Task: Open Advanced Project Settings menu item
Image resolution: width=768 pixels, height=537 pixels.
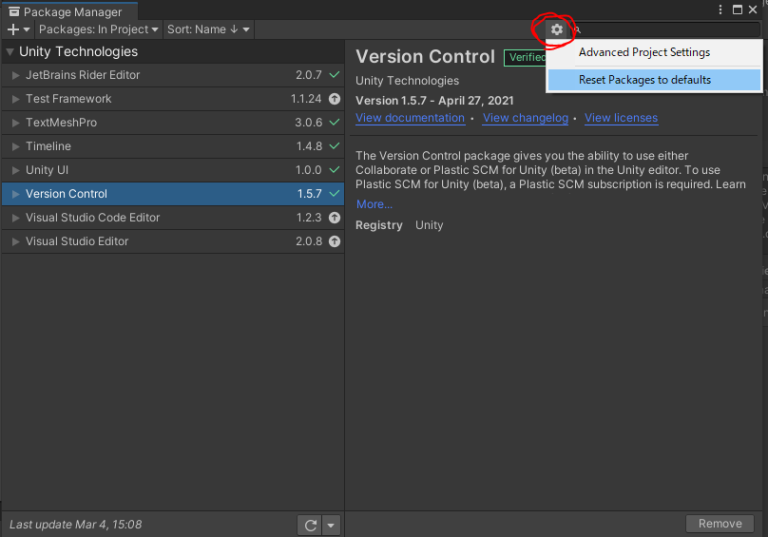Action: pyautogui.click(x=644, y=52)
